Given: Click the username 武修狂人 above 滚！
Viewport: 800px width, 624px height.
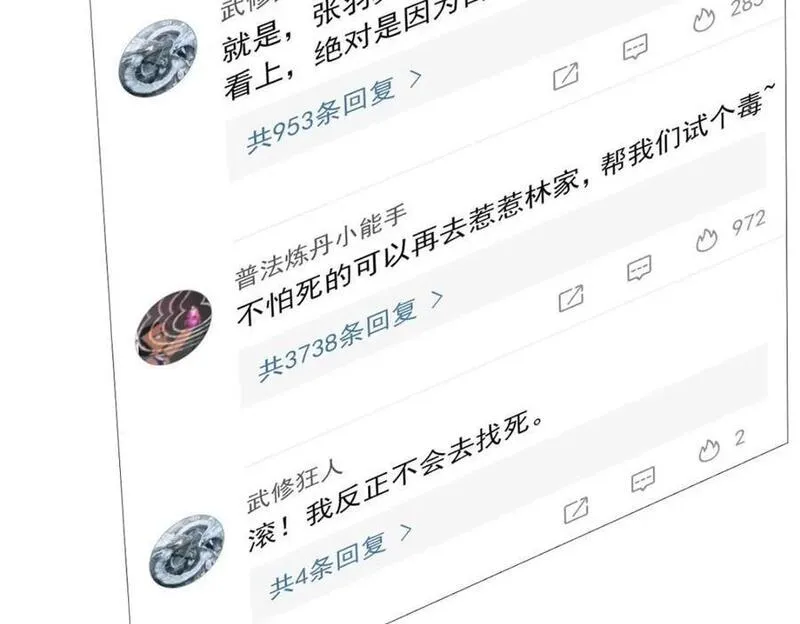Looking at the screenshot, I should click(x=295, y=487).
